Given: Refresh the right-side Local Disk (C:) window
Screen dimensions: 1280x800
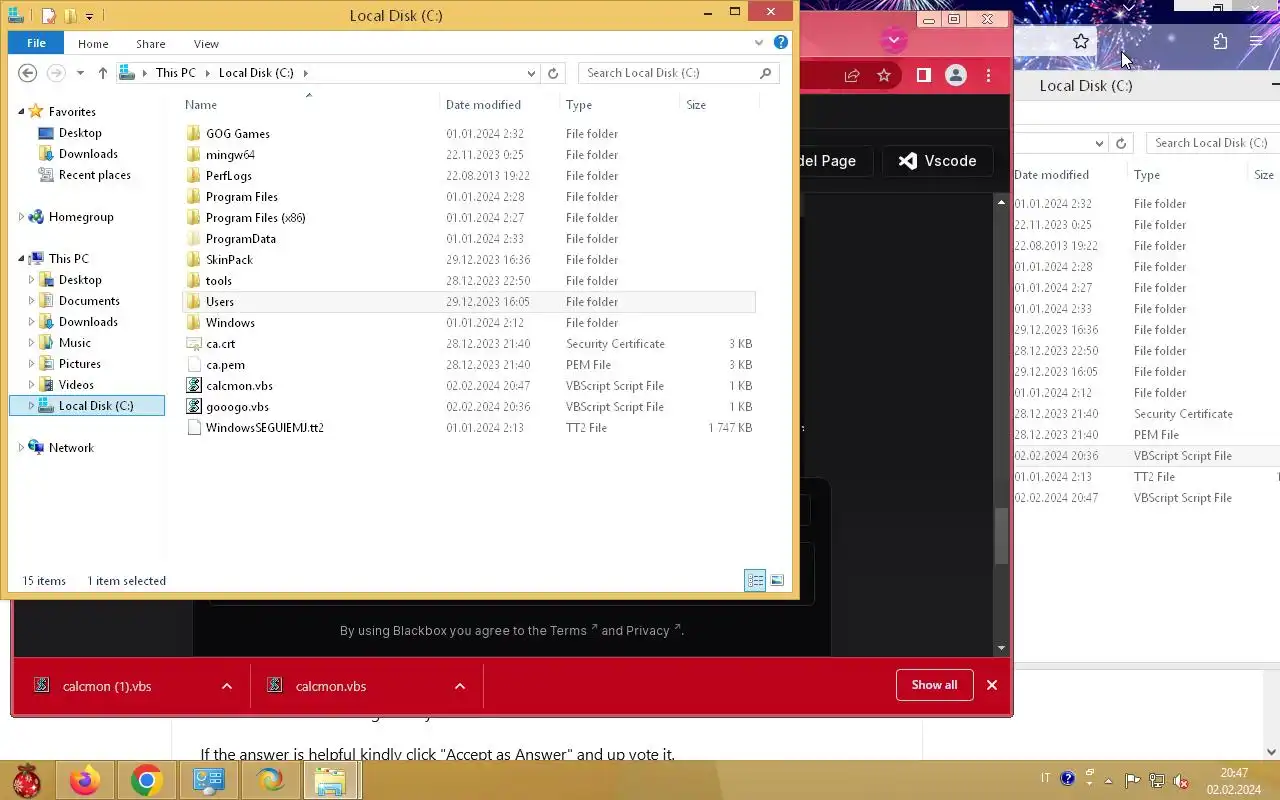Looking at the screenshot, I should [x=1121, y=143].
